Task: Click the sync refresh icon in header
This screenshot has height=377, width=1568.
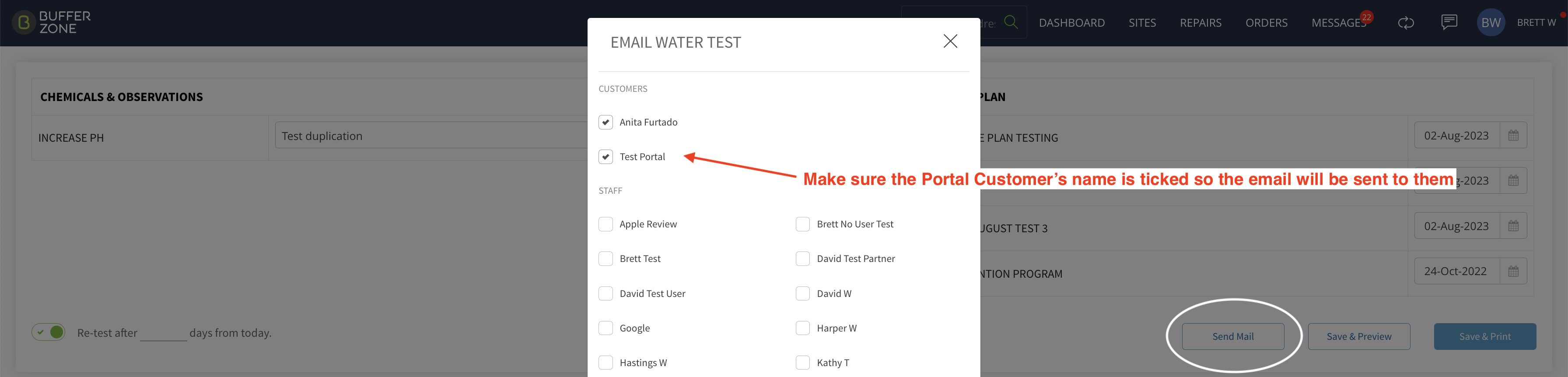Action: pyautogui.click(x=1406, y=23)
